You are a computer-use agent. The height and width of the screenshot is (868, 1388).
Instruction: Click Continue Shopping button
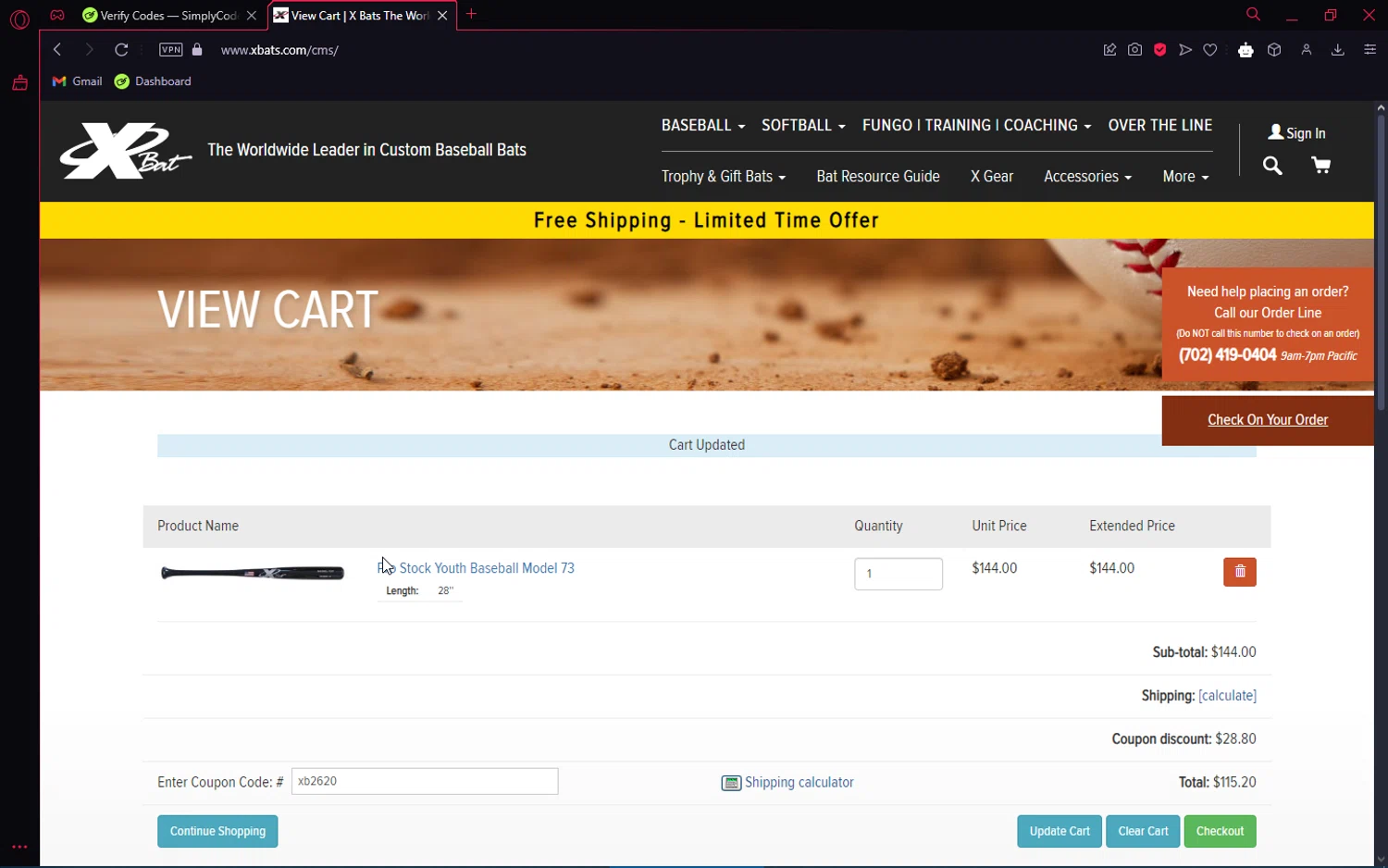[x=217, y=831]
